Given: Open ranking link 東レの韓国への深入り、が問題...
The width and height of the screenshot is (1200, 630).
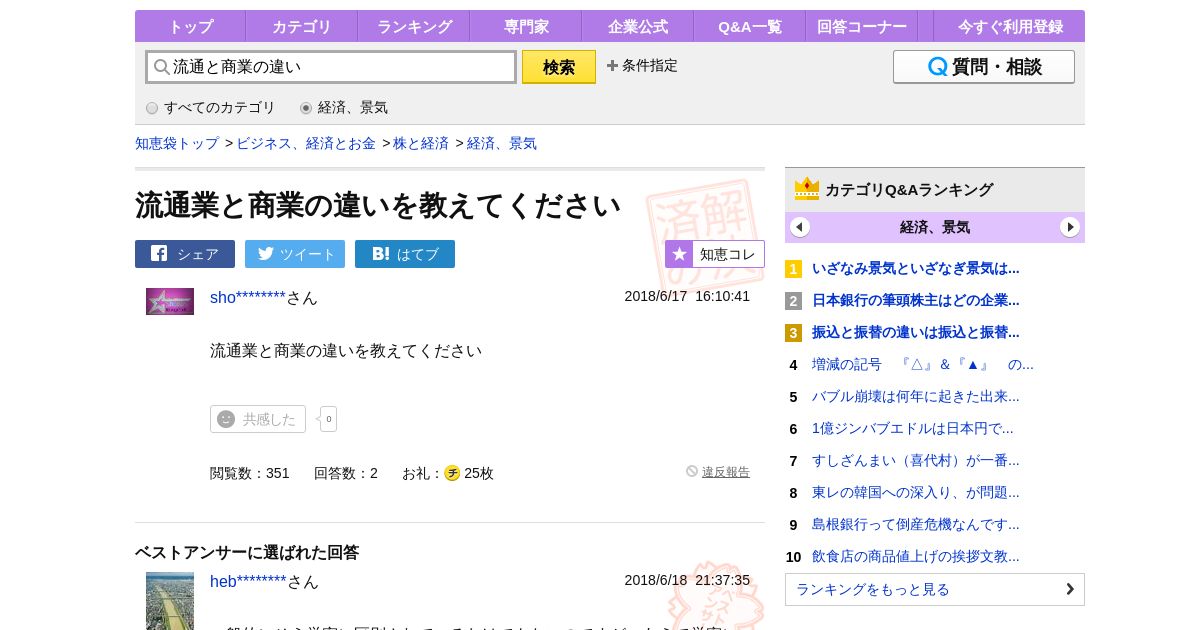Looking at the screenshot, I should [x=916, y=492].
